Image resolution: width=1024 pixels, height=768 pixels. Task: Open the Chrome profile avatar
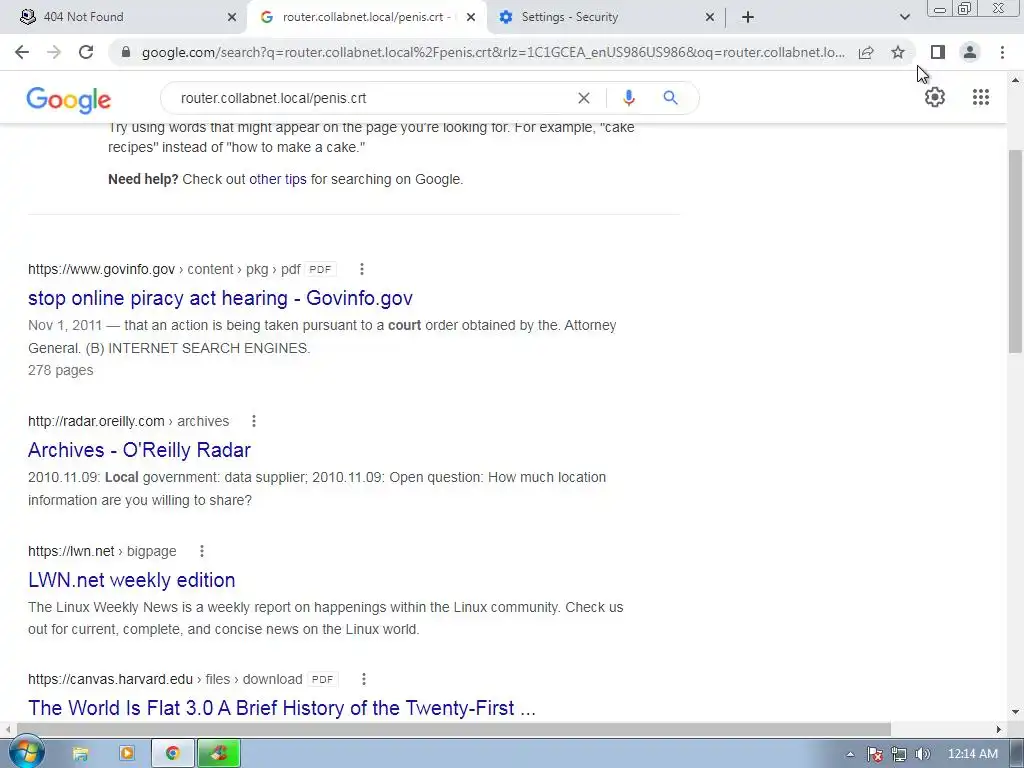pos(970,52)
